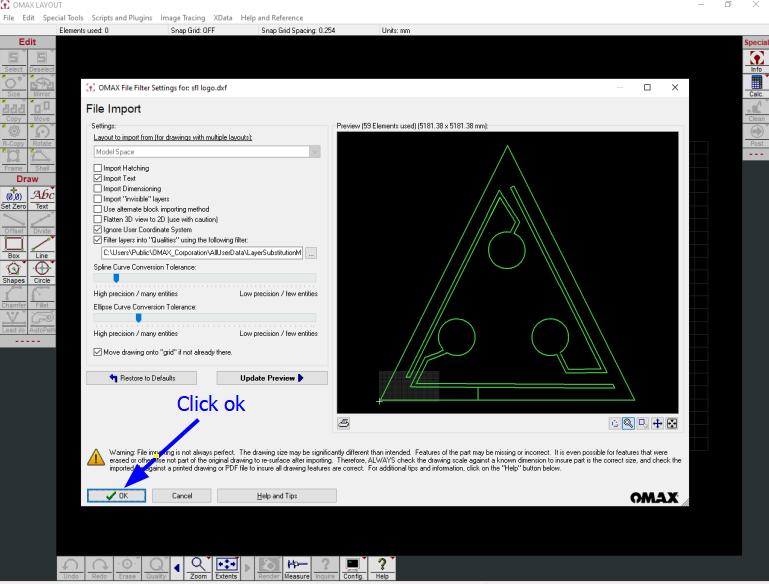Click the Cancel button
Image resolution: width=769 pixels, height=584 pixels.
tap(182, 496)
